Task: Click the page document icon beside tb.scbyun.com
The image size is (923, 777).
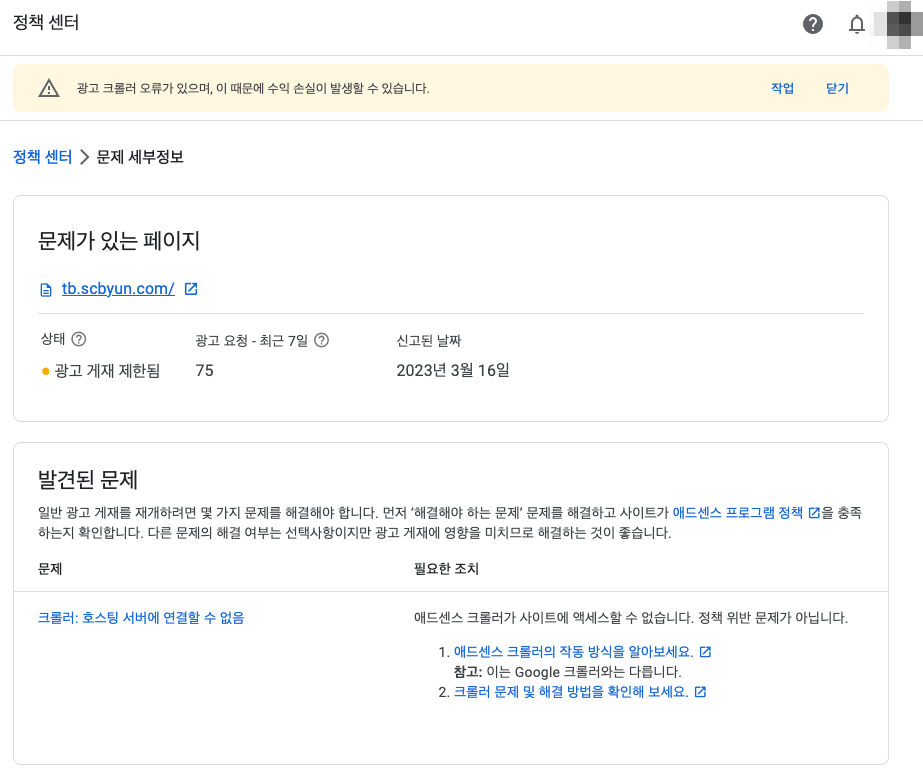Action: (46, 290)
